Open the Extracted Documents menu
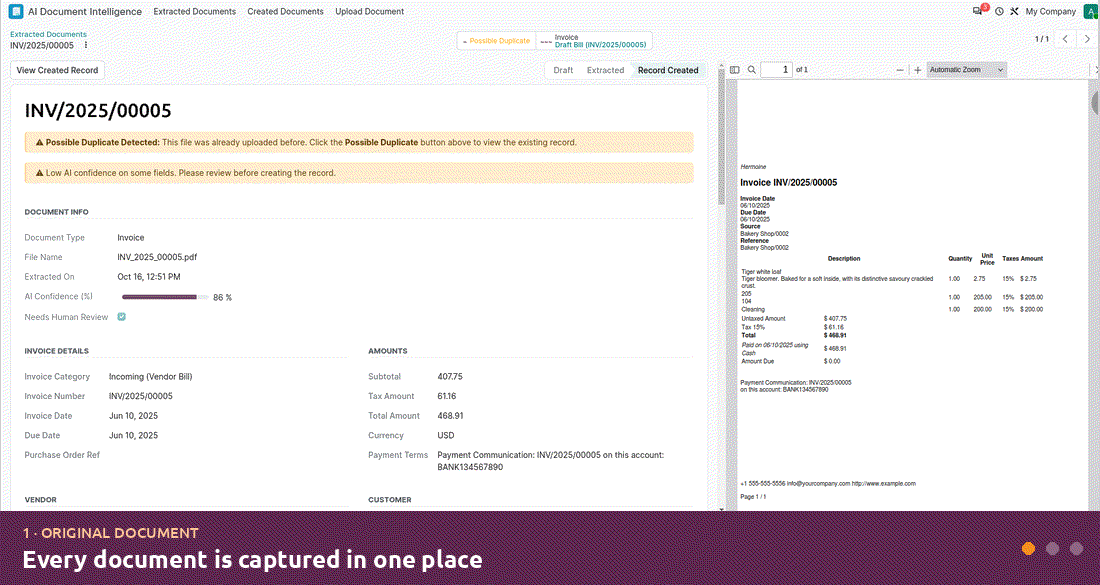1100x585 pixels. coord(194,12)
